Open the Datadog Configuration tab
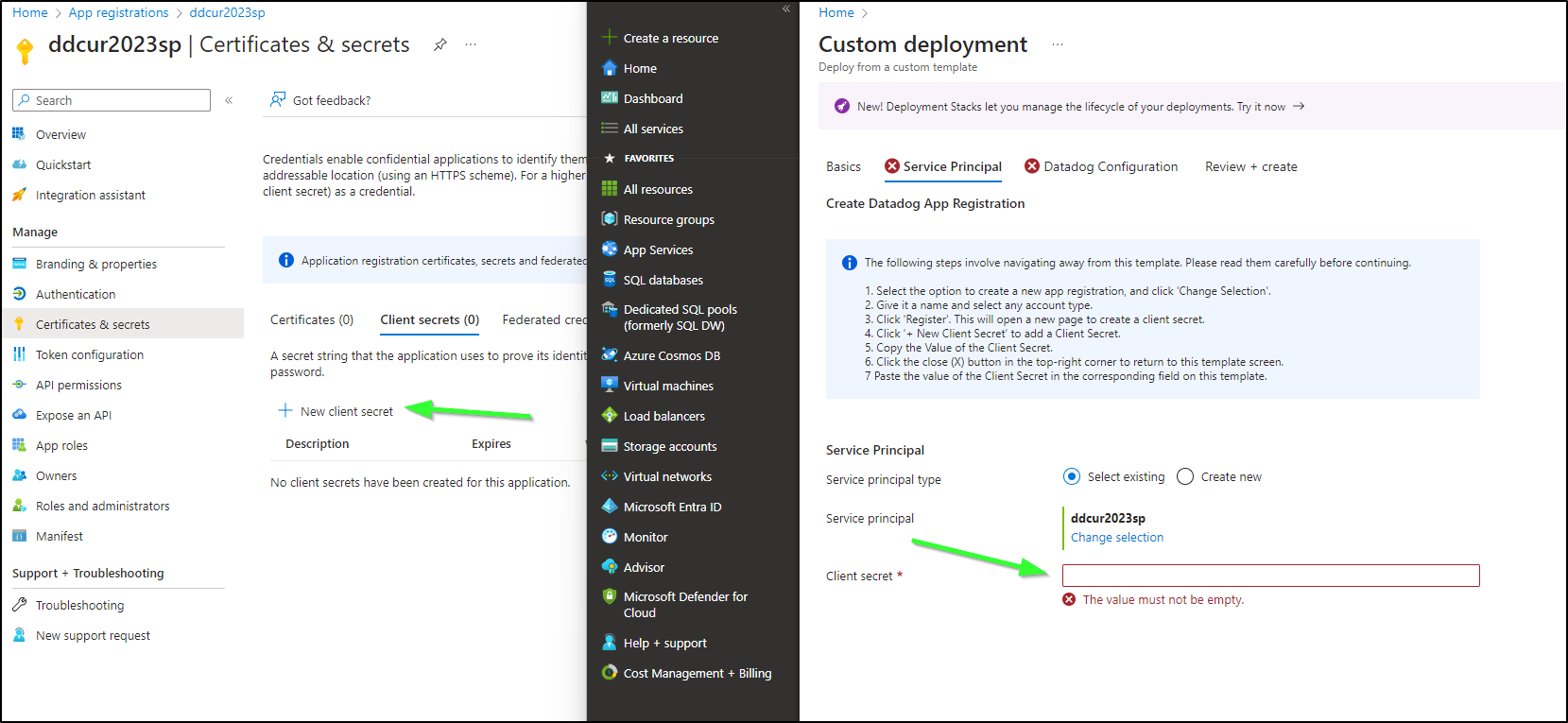The image size is (1568, 723). point(1101,166)
